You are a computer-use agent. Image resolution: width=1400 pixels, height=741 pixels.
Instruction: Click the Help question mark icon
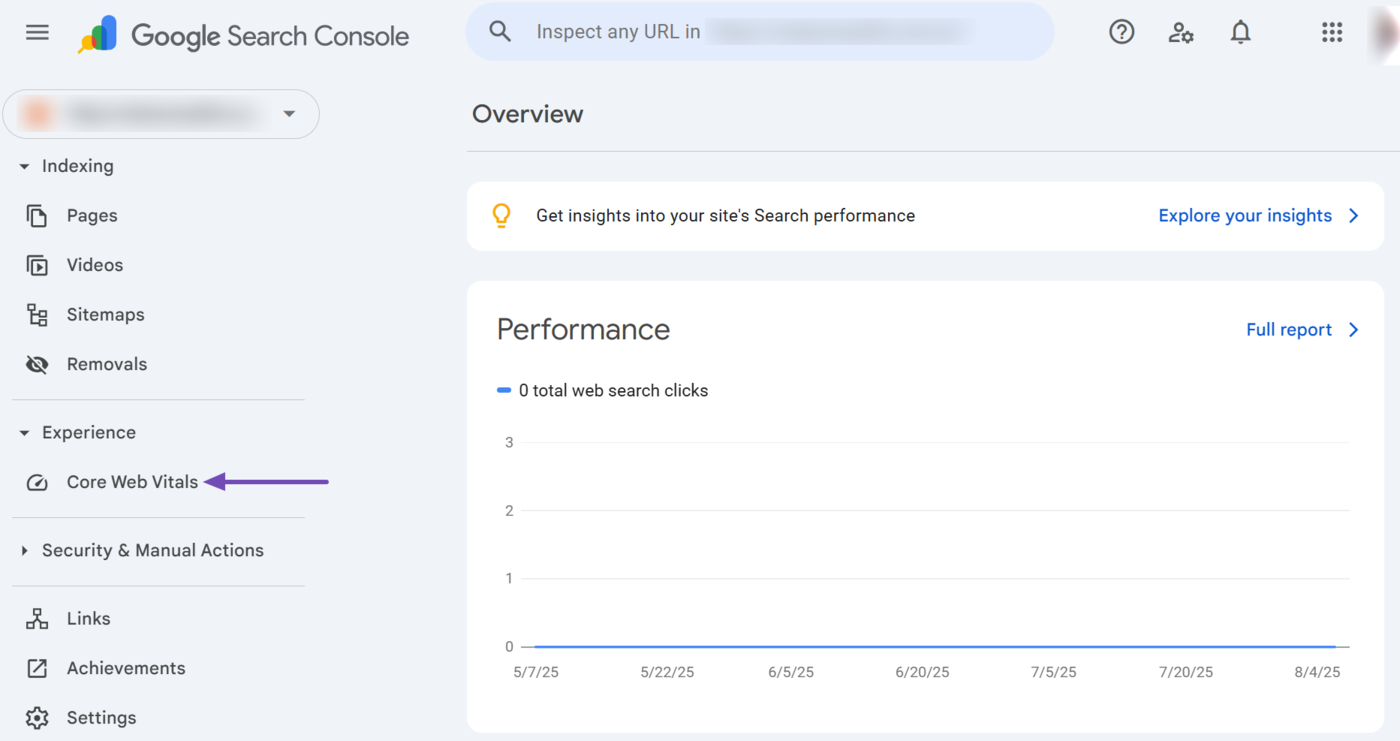pos(1121,33)
